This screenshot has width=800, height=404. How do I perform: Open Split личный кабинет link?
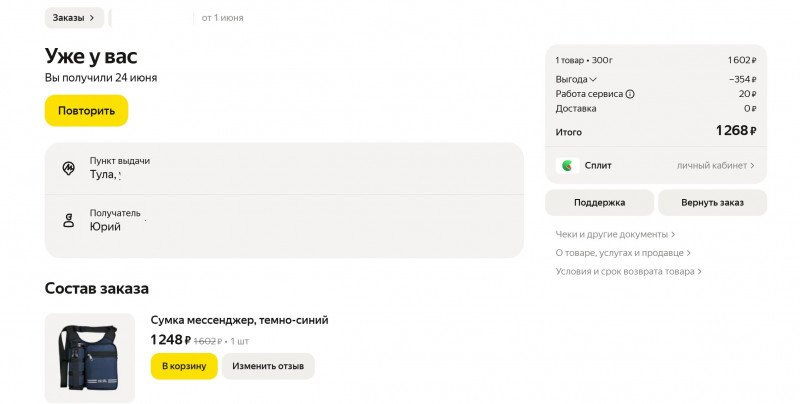click(x=715, y=165)
